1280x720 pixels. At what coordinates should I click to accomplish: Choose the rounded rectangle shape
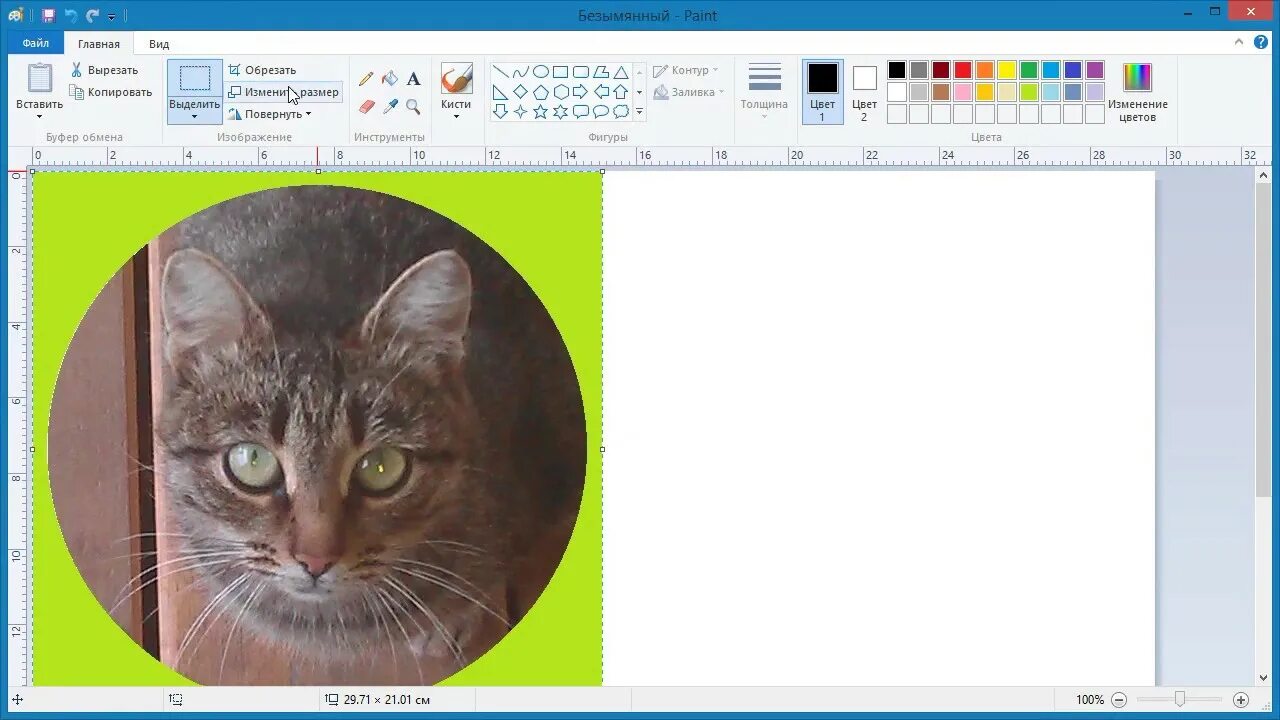pyautogui.click(x=580, y=72)
